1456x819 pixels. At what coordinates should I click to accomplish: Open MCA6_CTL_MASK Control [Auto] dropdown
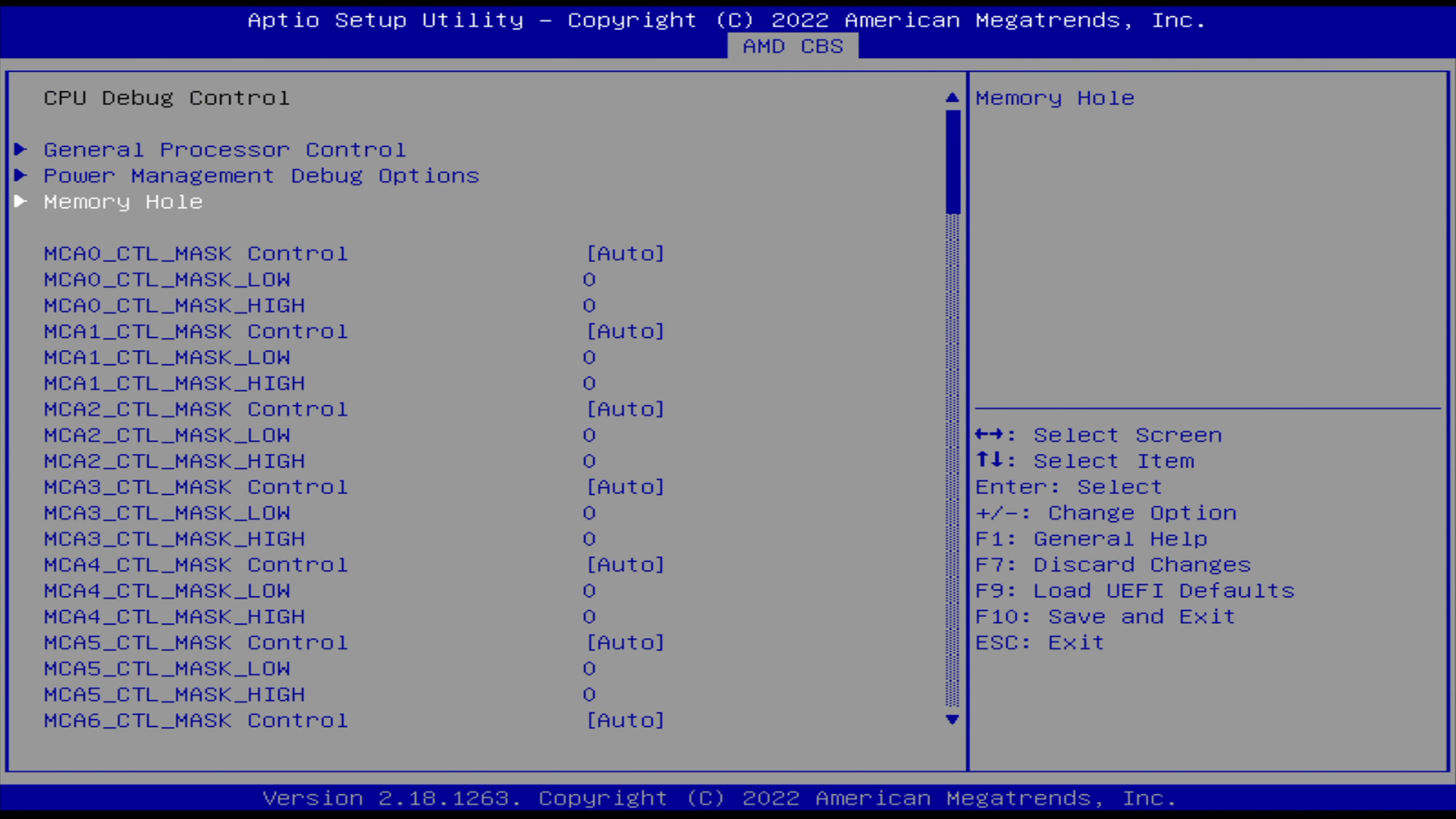click(625, 721)
